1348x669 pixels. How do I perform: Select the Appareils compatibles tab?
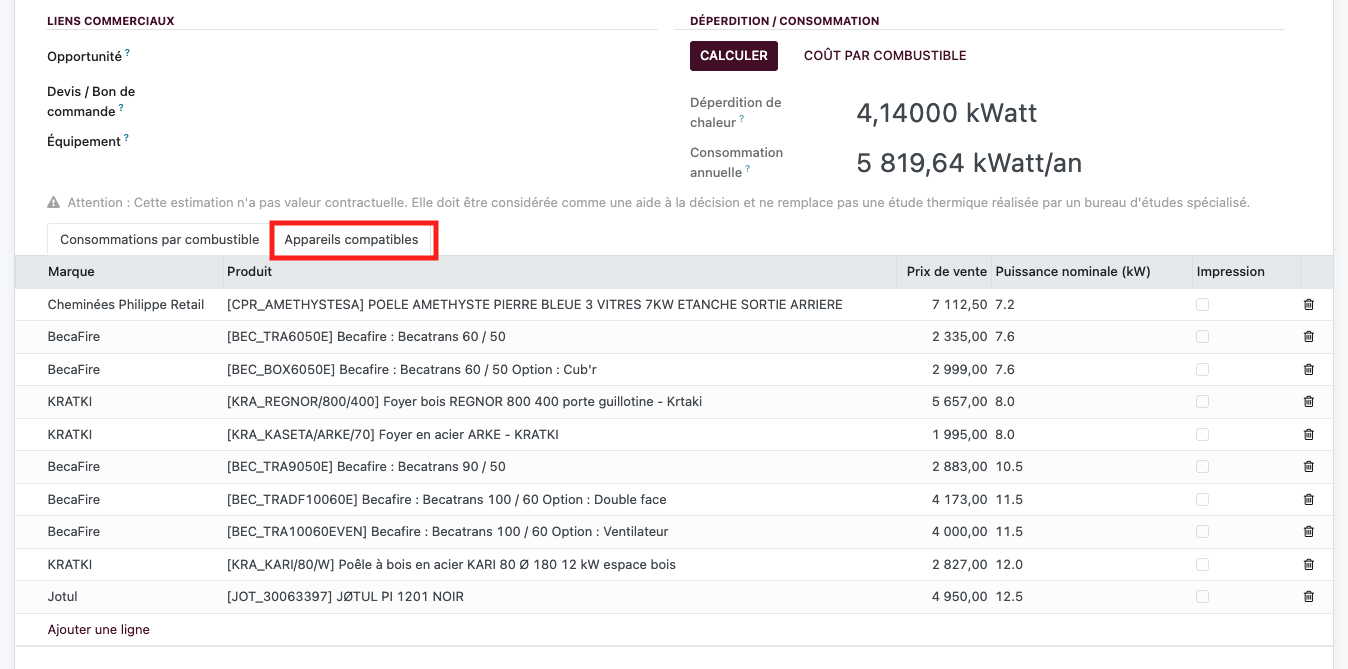[352, 240]
